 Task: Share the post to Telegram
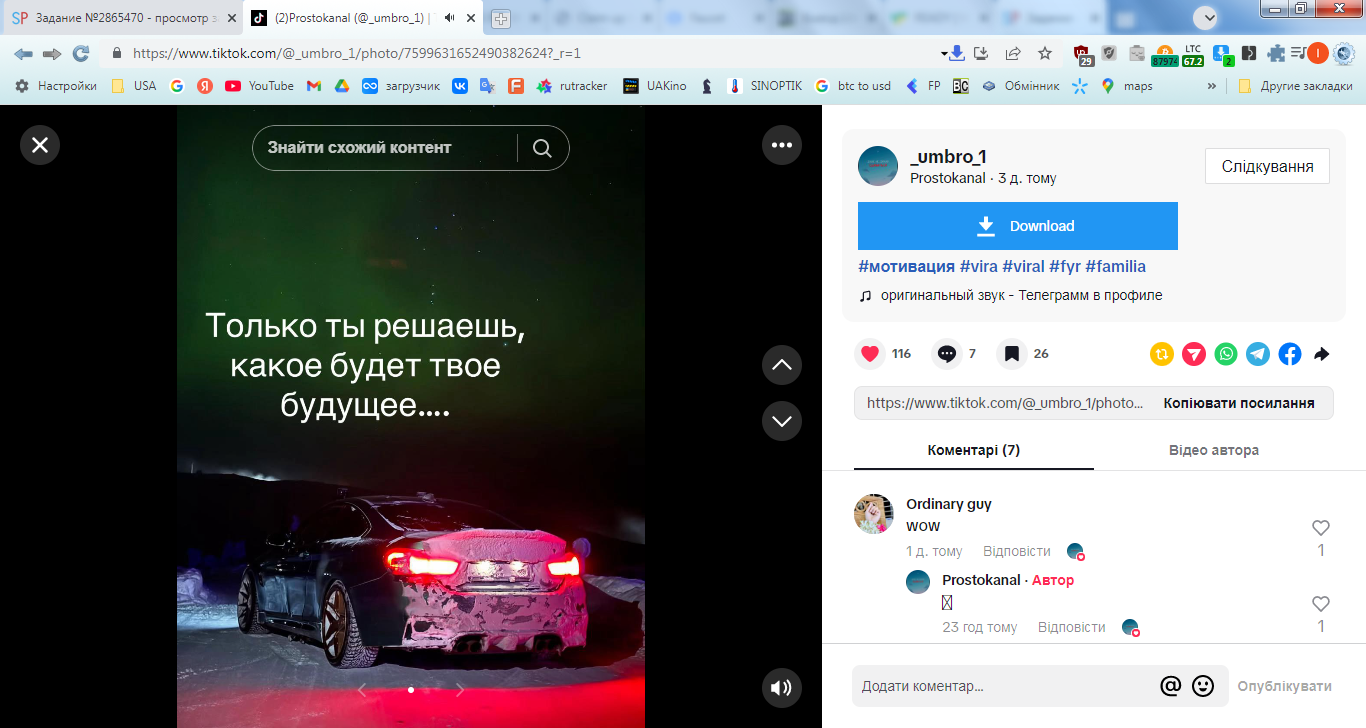tap(1258, 354)
